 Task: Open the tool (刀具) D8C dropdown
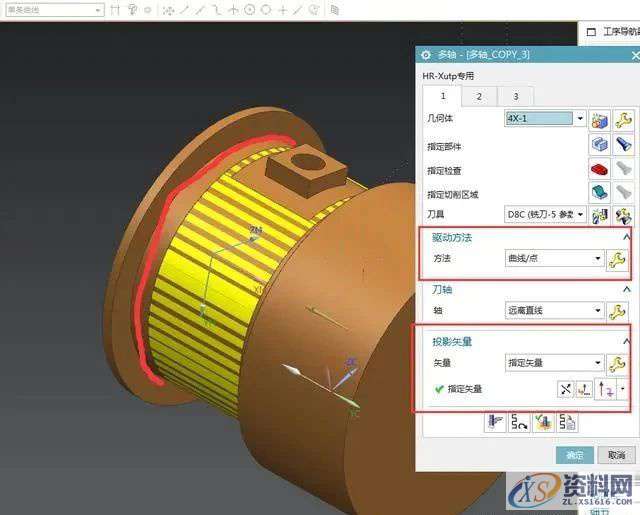click(580, 215)
